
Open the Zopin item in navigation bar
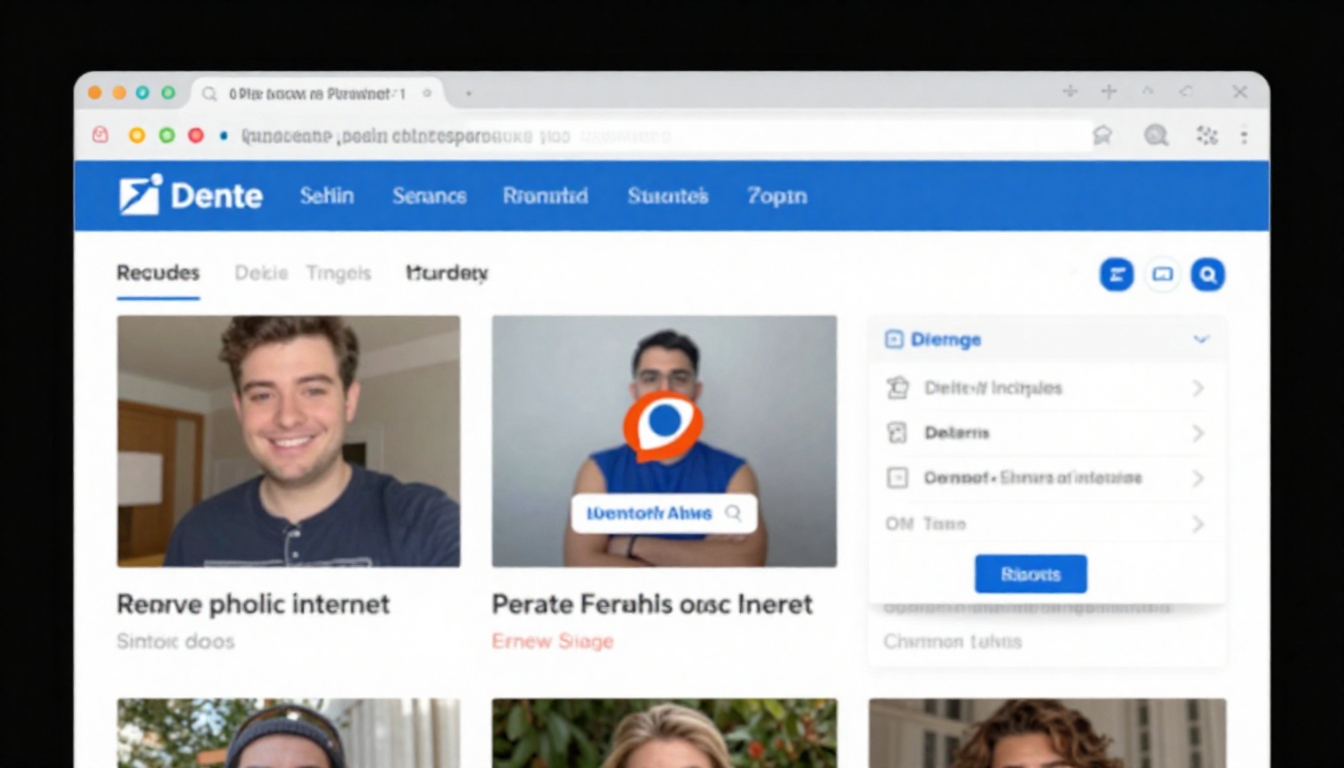pos(776,196)
